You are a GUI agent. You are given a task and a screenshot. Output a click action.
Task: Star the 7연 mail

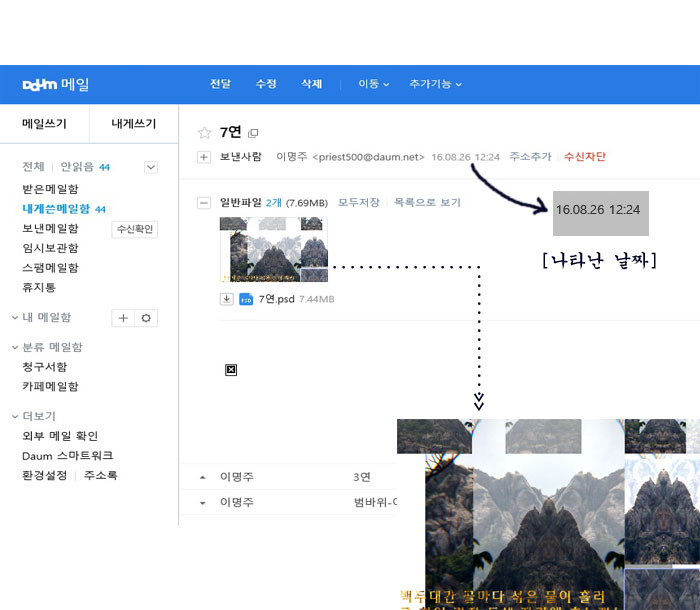tap(204, 133)
